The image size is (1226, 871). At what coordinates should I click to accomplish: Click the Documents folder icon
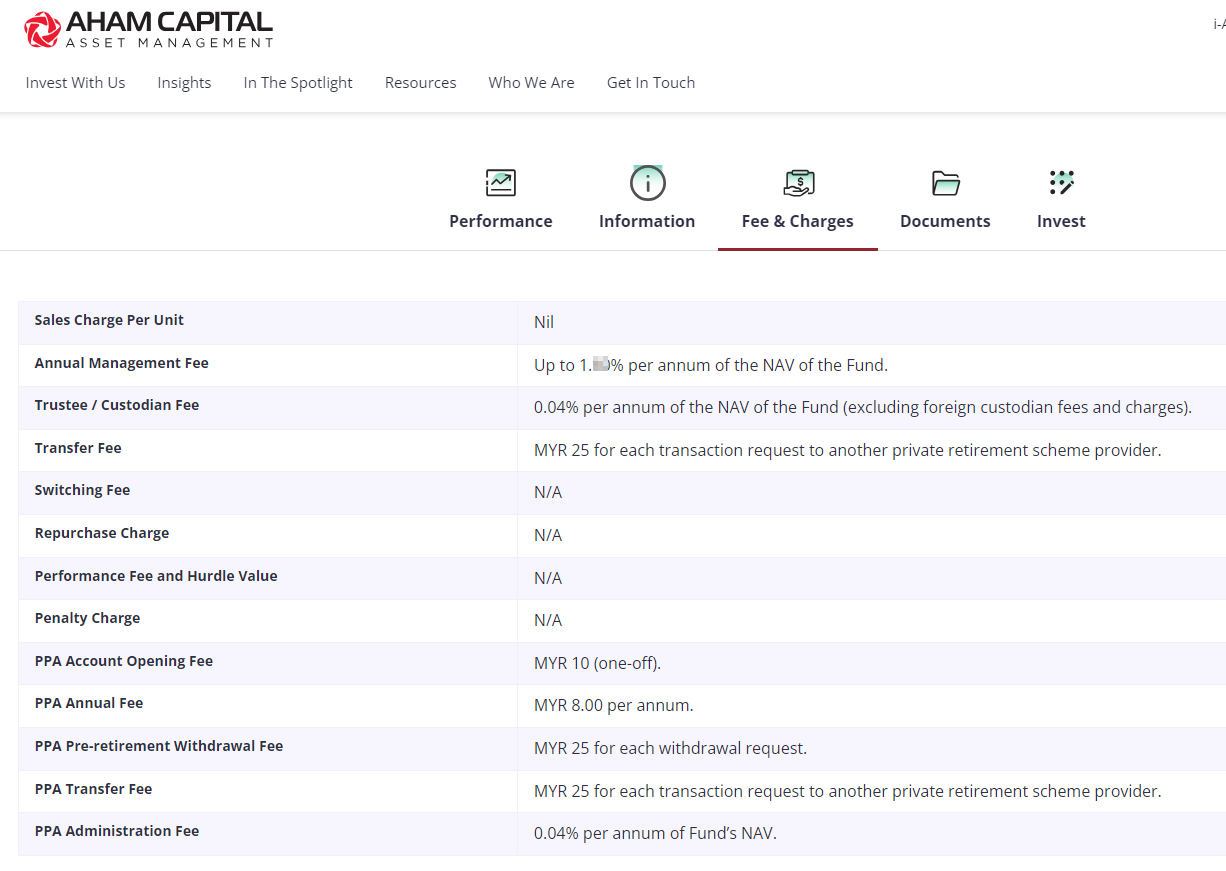(x=945, y=183)
